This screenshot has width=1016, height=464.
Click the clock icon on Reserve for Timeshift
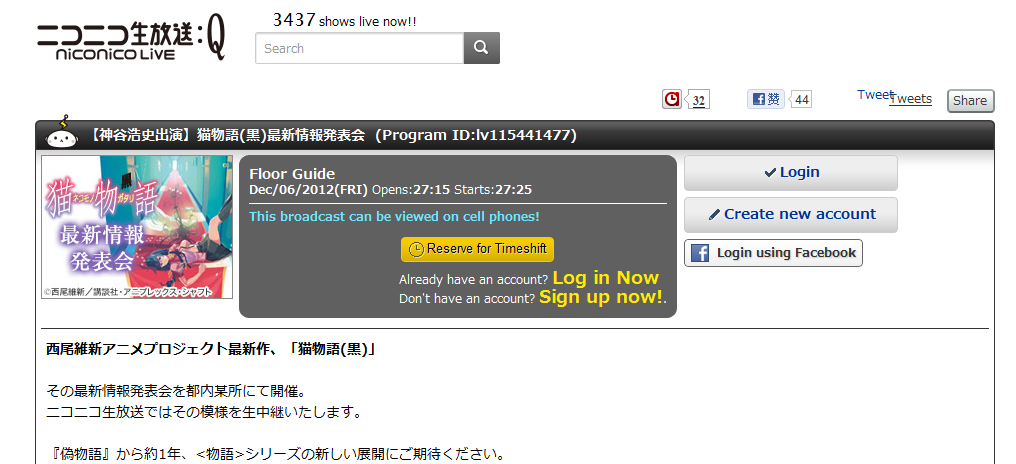tap(416, 249)
